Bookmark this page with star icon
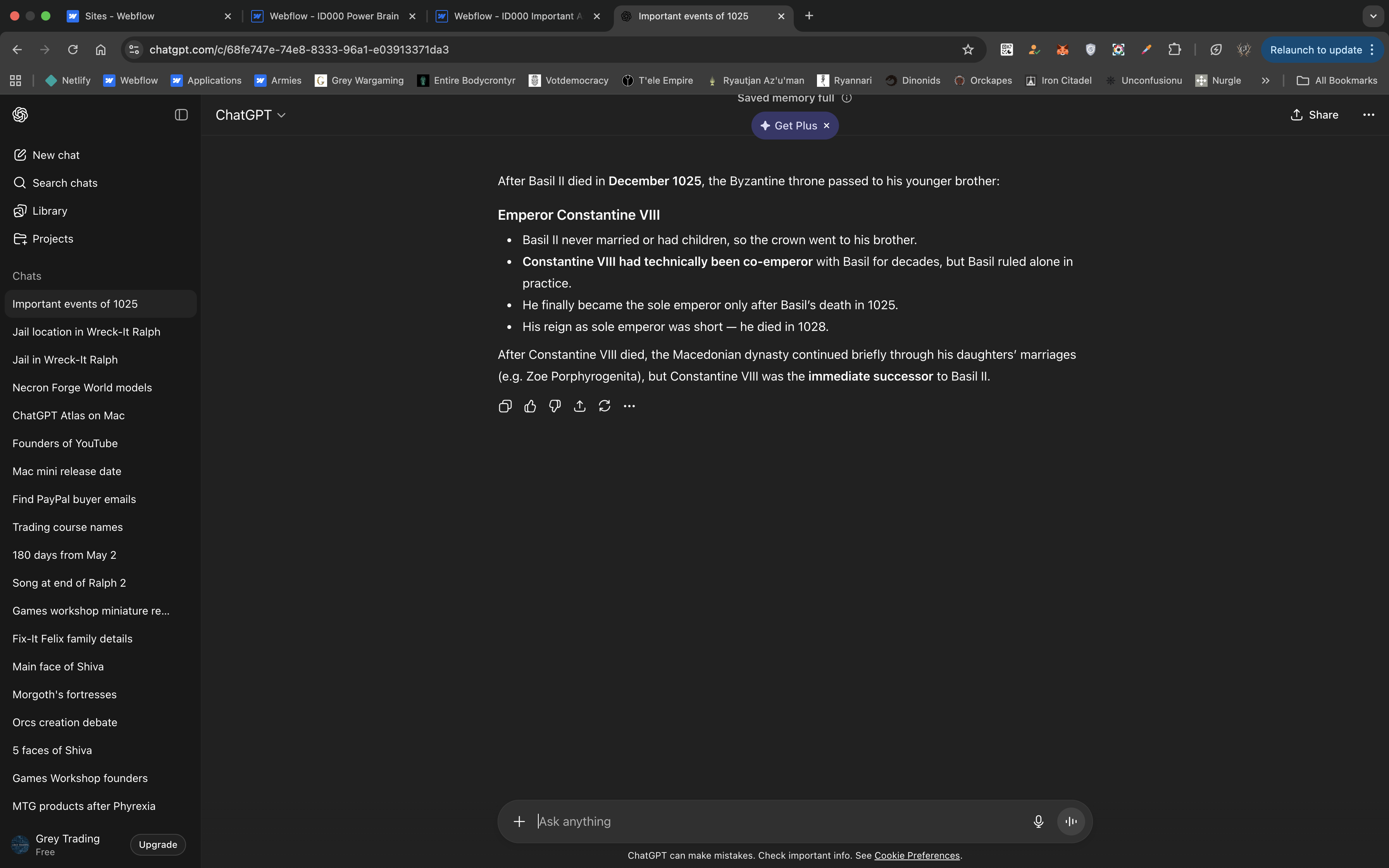The width and height of the screenshot is (1389, 868). click(x=968, y=50)
